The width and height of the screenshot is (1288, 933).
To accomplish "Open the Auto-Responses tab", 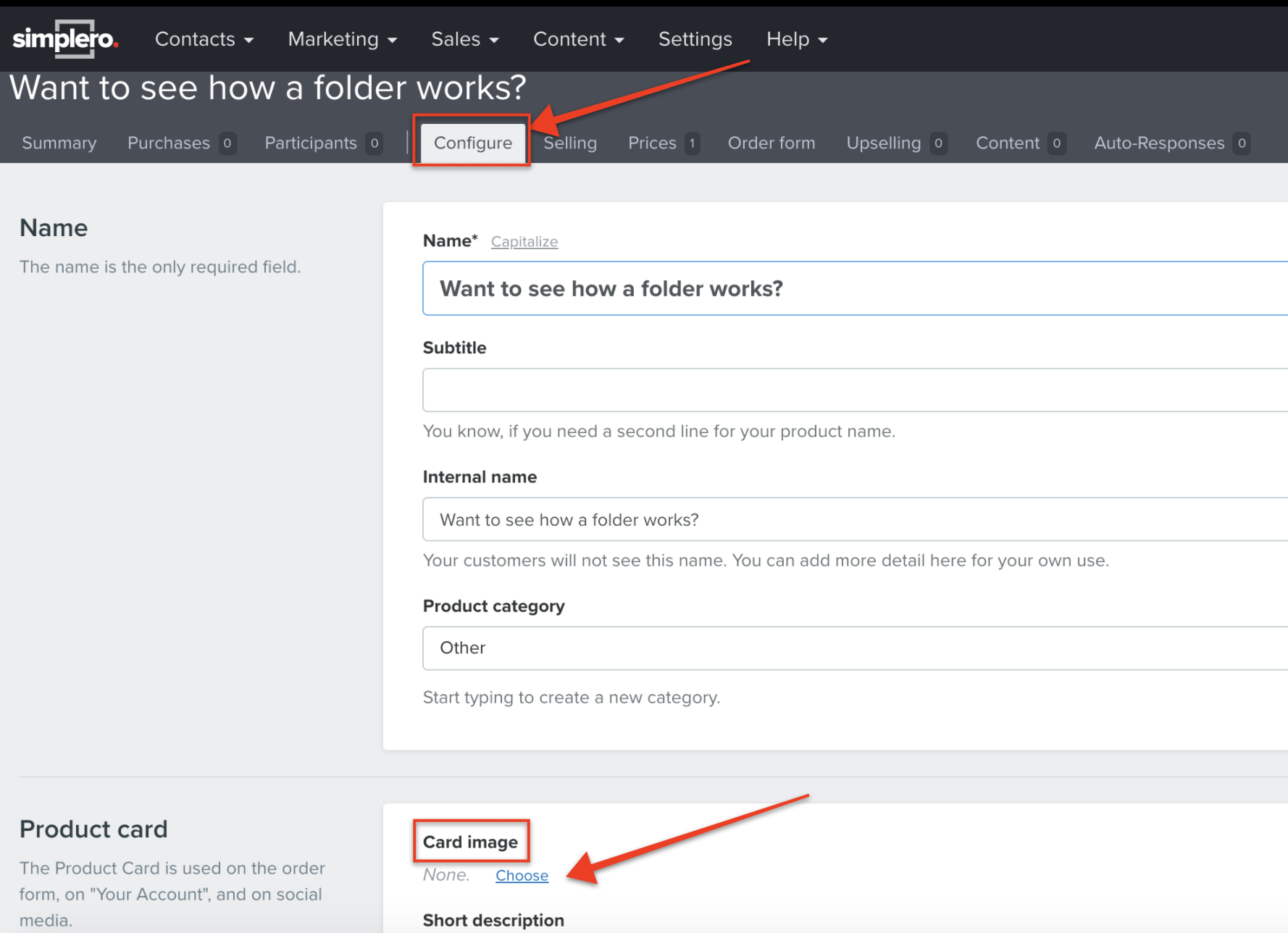I will [1171, 143].
